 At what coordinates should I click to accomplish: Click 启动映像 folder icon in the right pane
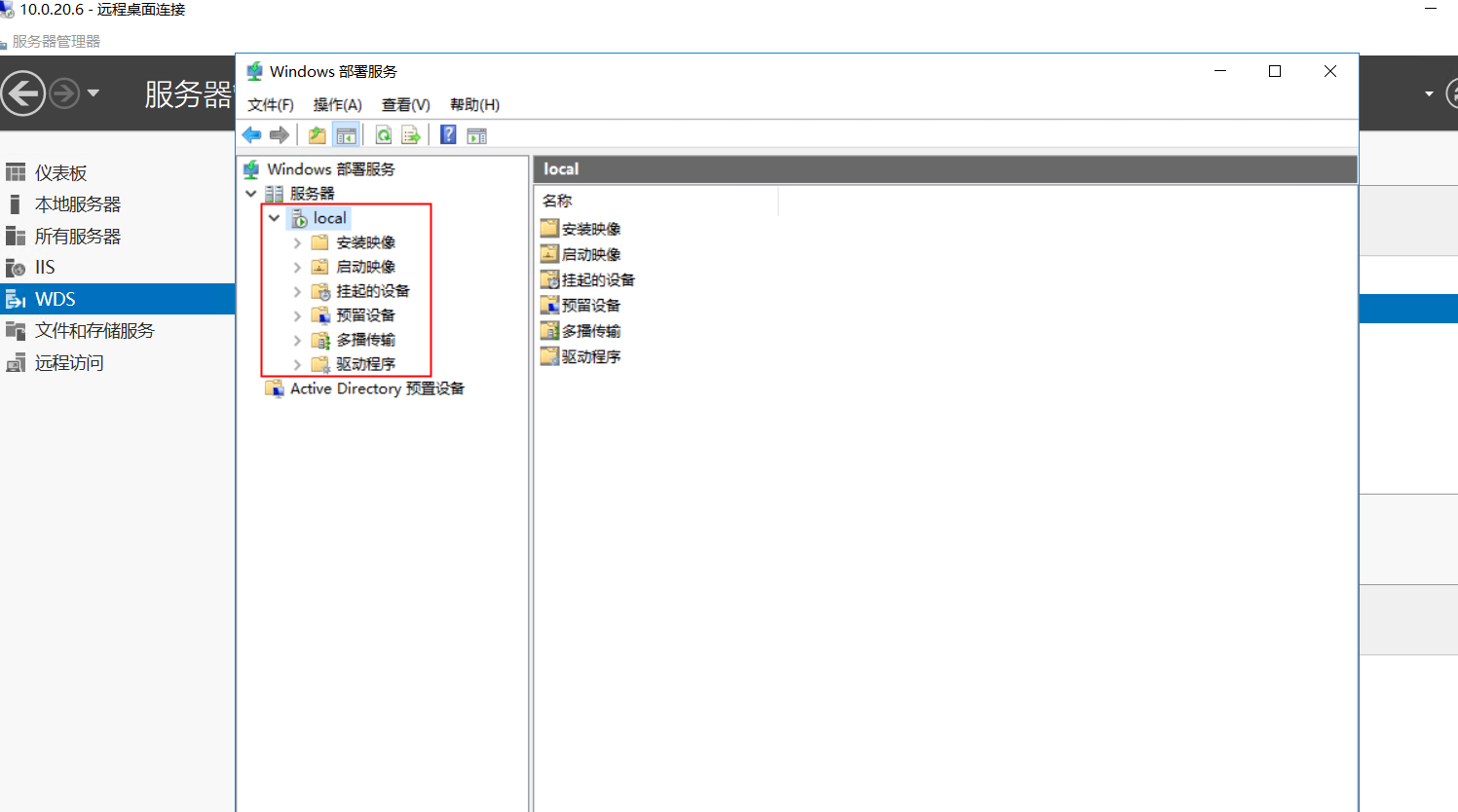pos(550,254)
